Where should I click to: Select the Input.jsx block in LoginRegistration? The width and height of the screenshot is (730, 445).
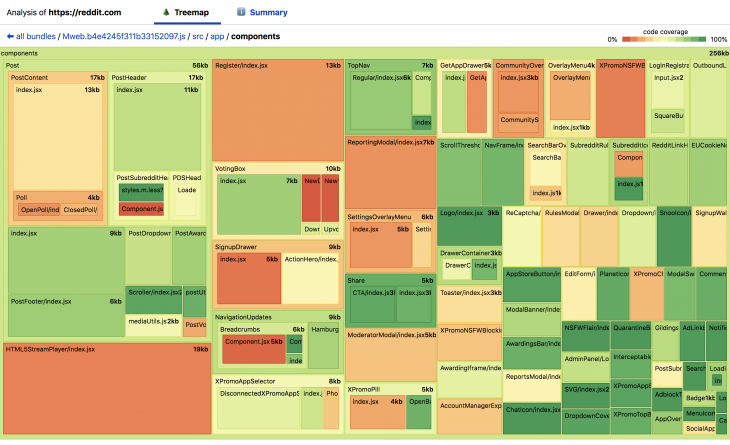click(x=668, y=90)
